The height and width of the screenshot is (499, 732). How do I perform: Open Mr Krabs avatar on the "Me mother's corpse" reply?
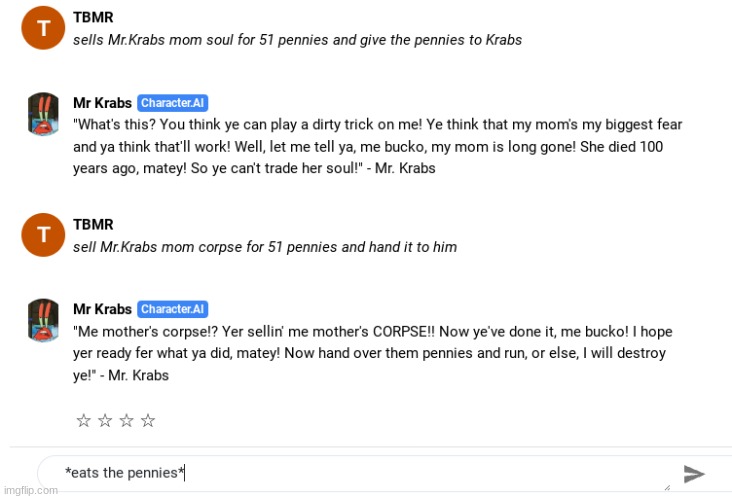[43, 320]
